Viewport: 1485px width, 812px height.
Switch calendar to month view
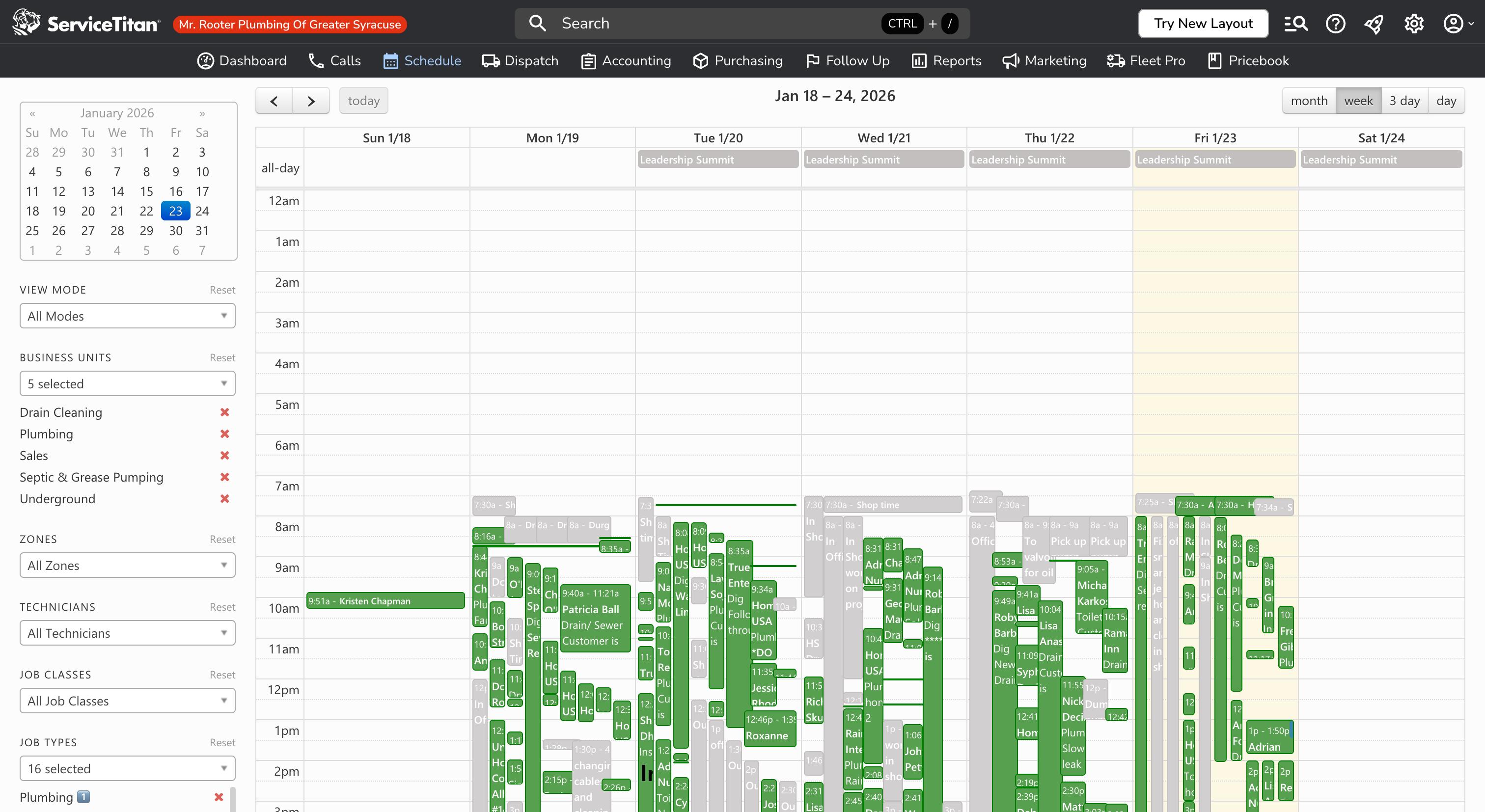click(1309, 100)
